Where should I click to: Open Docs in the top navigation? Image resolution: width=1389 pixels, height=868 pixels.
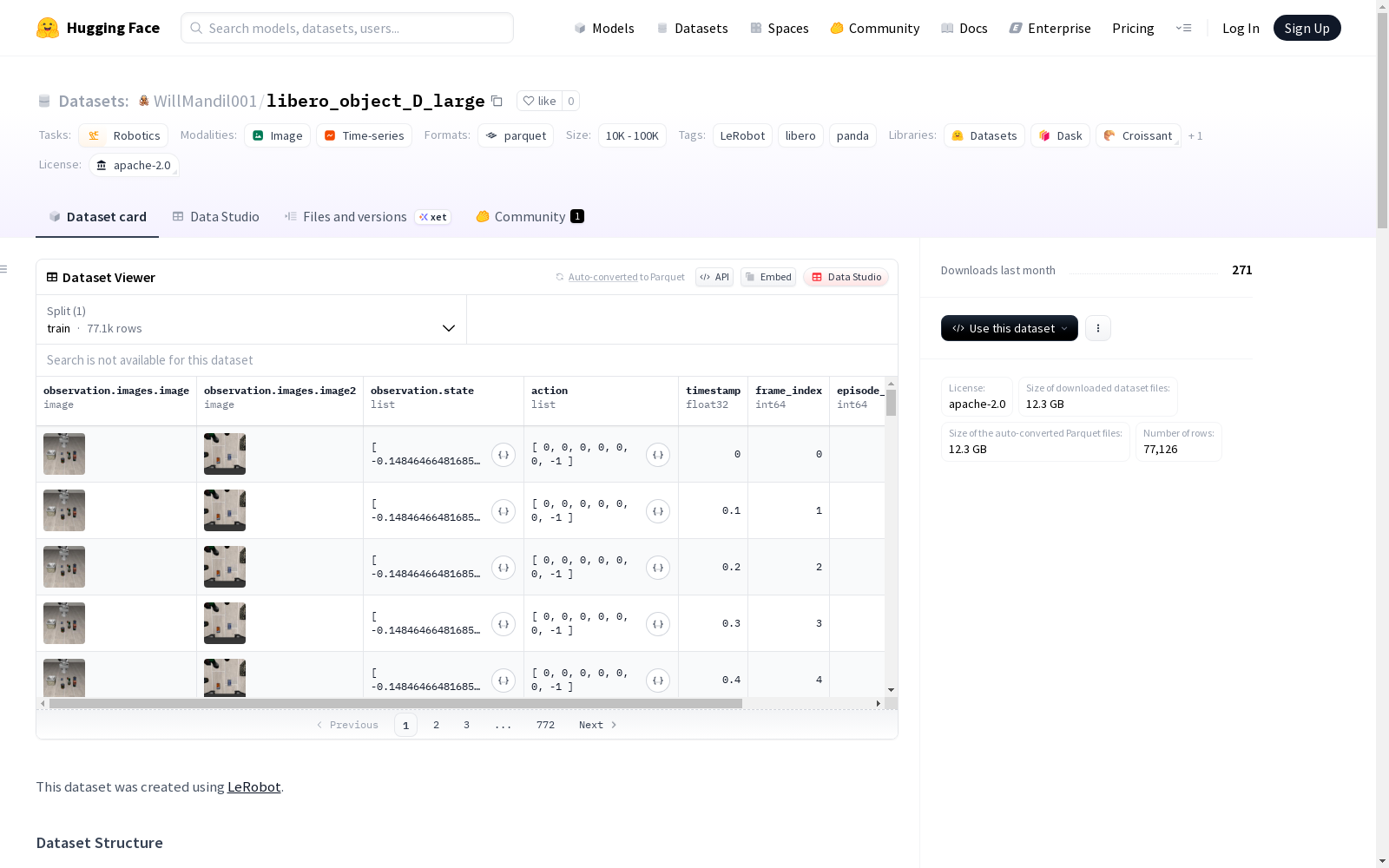[x=964, y=28]
